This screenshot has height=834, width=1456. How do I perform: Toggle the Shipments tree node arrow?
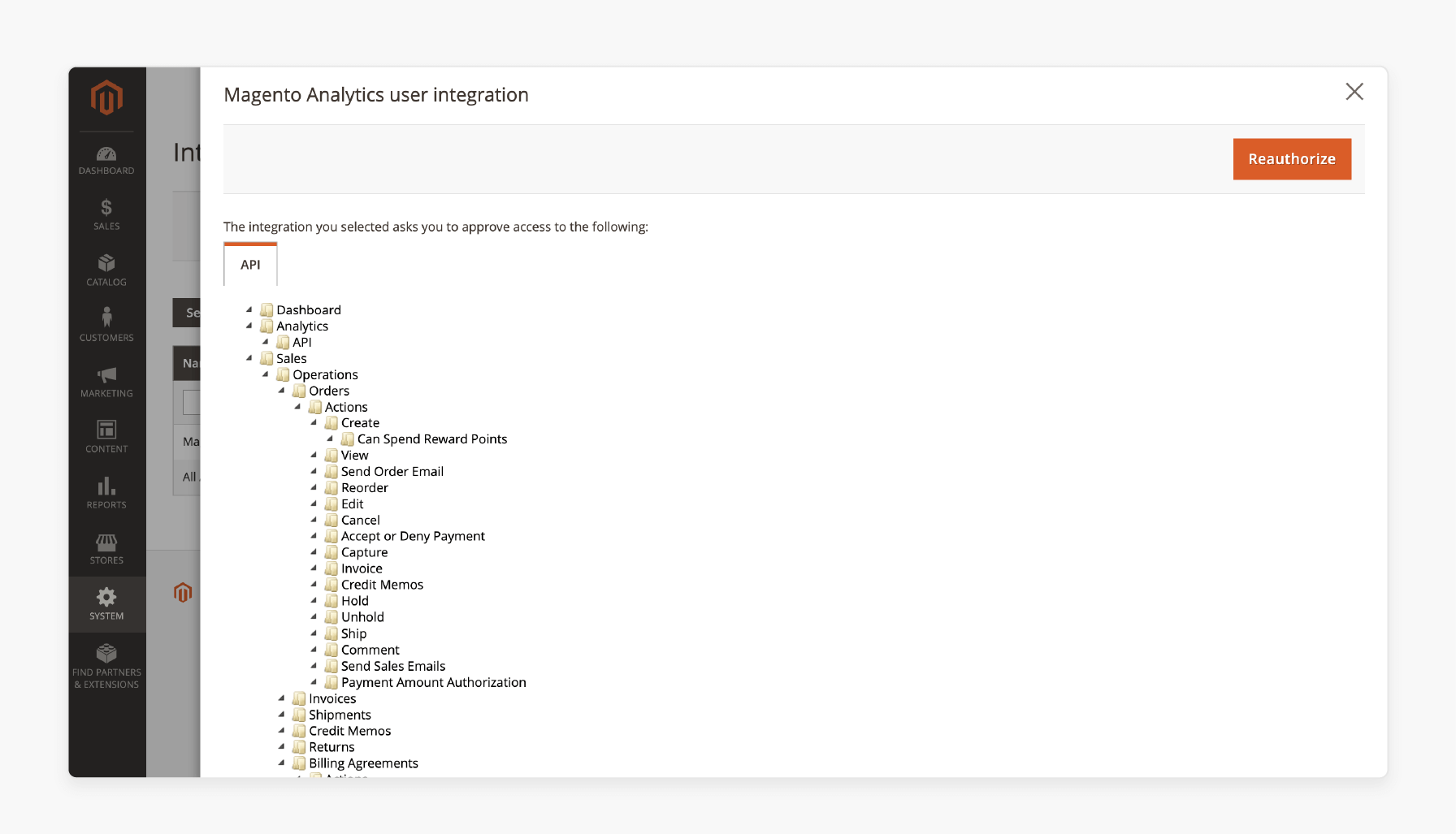(282, 715)
